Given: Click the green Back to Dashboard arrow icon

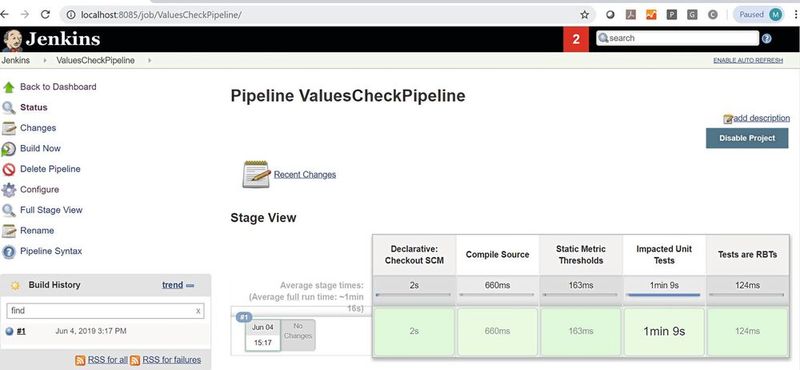Looking at the screenshot, I should pyautogui.click(x=9, y=87).
